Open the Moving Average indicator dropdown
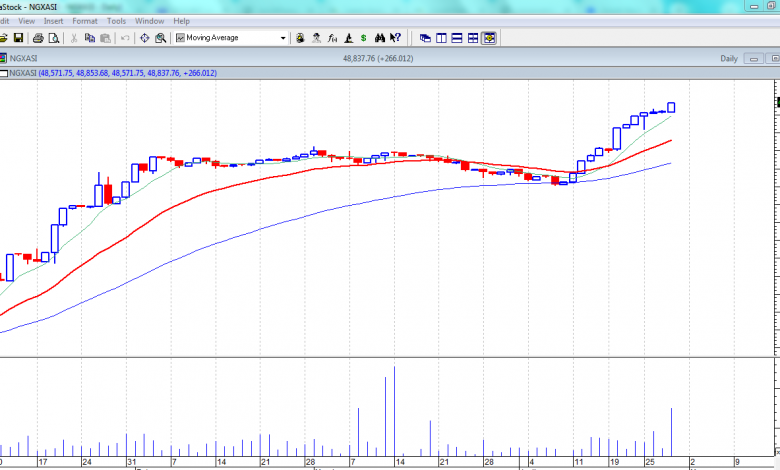780x470 pixels. pyautogui.click(x=283, y=38)
